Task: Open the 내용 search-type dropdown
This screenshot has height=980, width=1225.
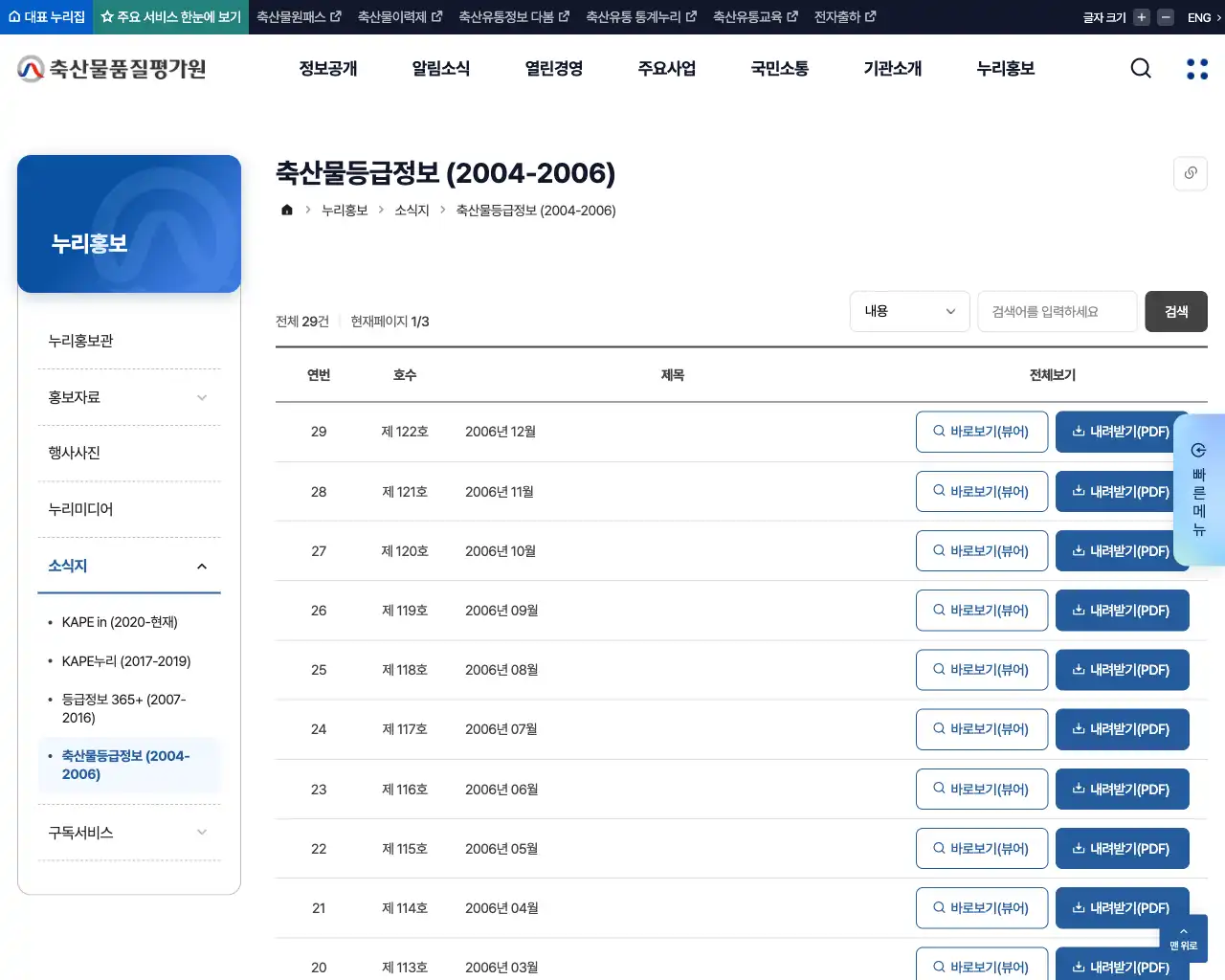Action: [910, 311]
